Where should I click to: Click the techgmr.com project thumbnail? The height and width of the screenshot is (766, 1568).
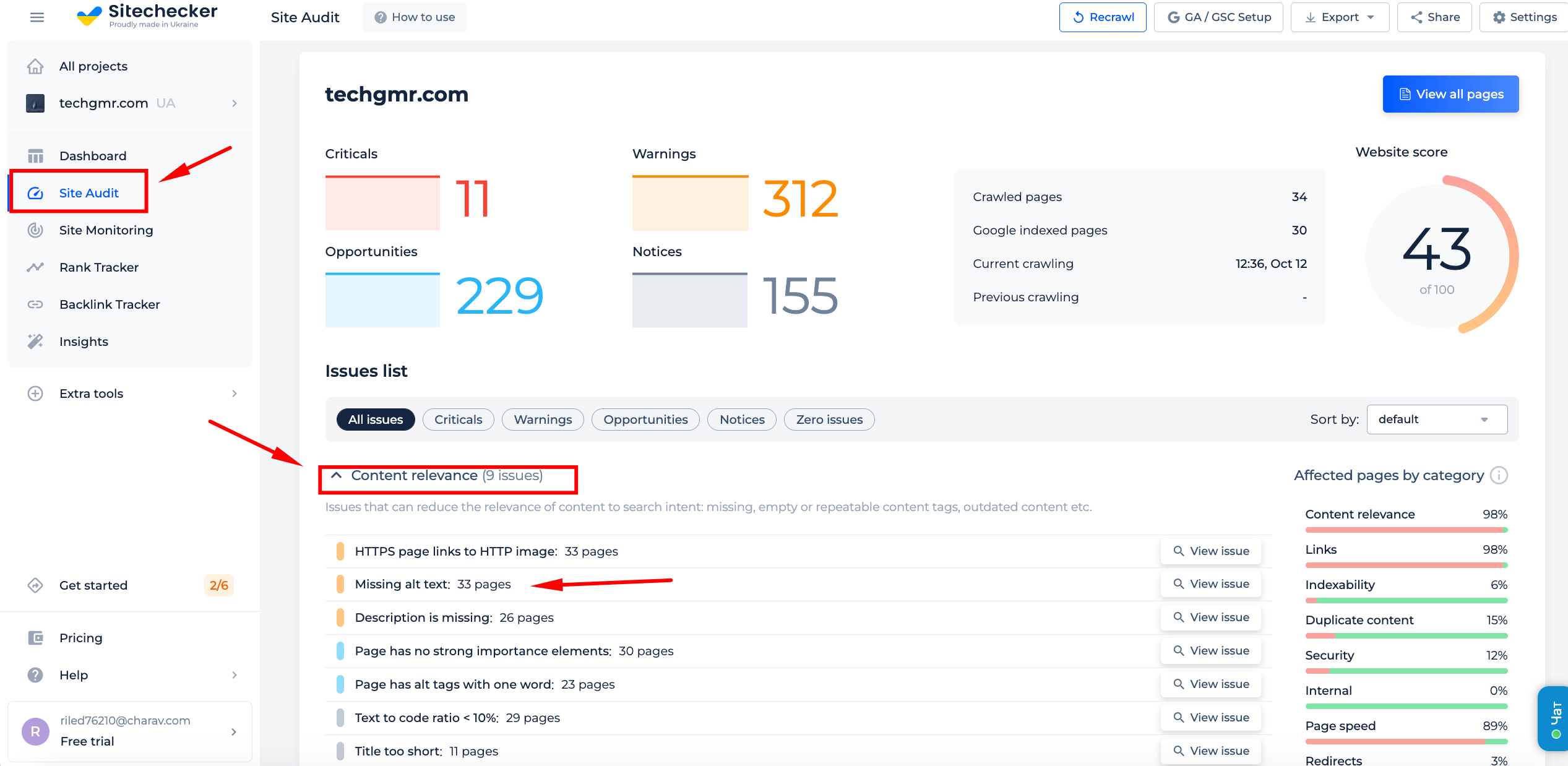[x=35, y=103]
